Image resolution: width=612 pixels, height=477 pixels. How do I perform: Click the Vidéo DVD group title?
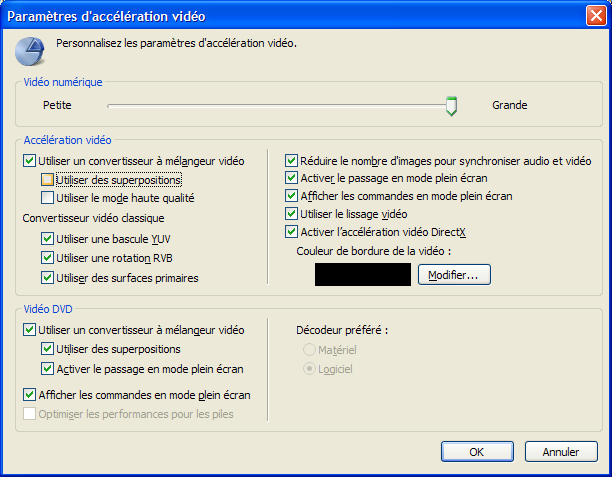[x=48, y=309]
